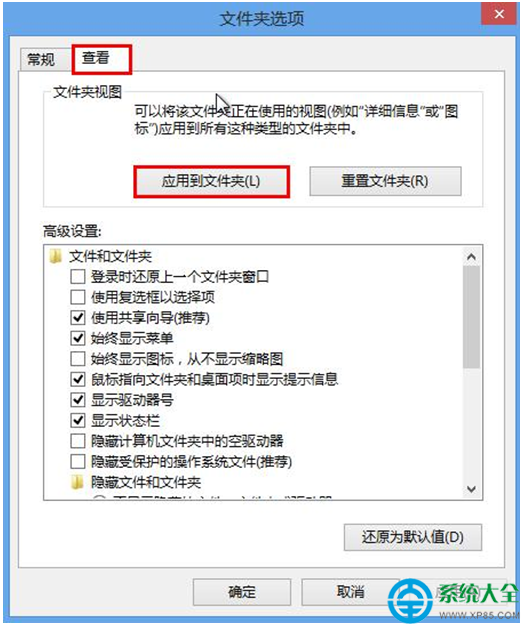Enable 隐藏受保护的操作系统文件(推荐) checkbox
This screenshot has height=626, width=522.
point(78,462)
